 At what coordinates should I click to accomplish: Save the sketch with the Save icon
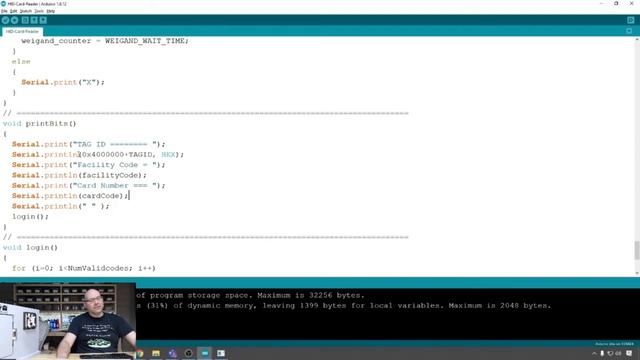[x=43, y=20]
